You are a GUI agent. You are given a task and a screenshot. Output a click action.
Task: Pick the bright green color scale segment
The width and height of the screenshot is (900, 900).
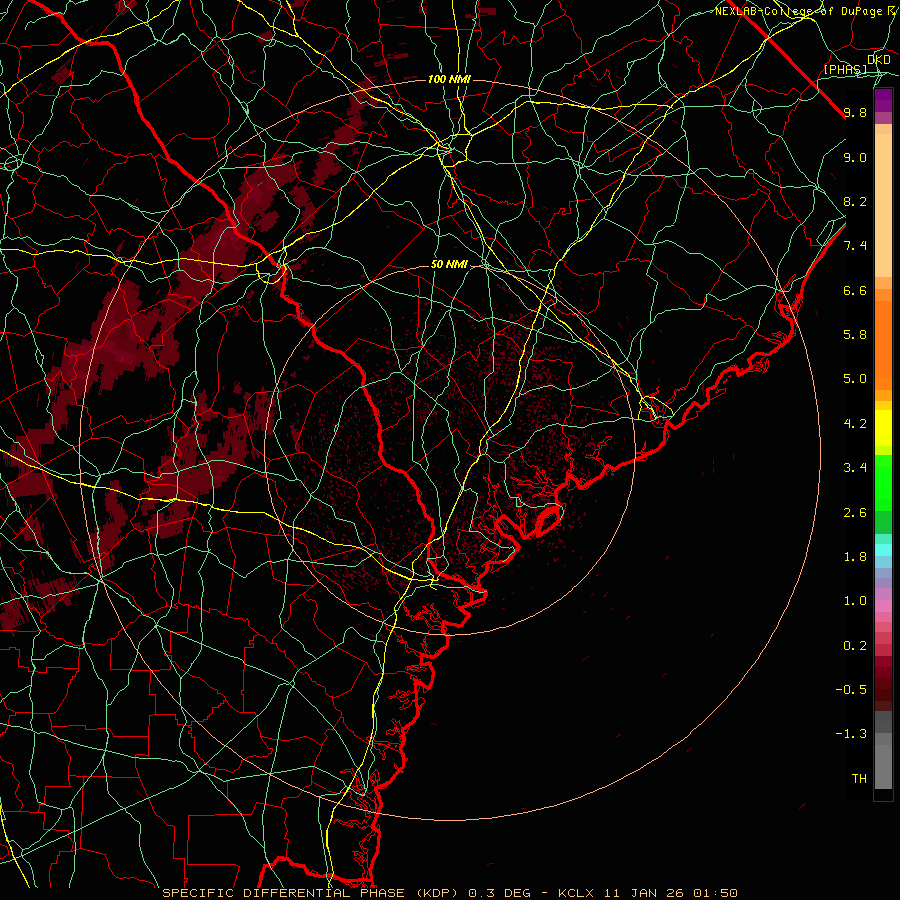click(x=883, y=482)
